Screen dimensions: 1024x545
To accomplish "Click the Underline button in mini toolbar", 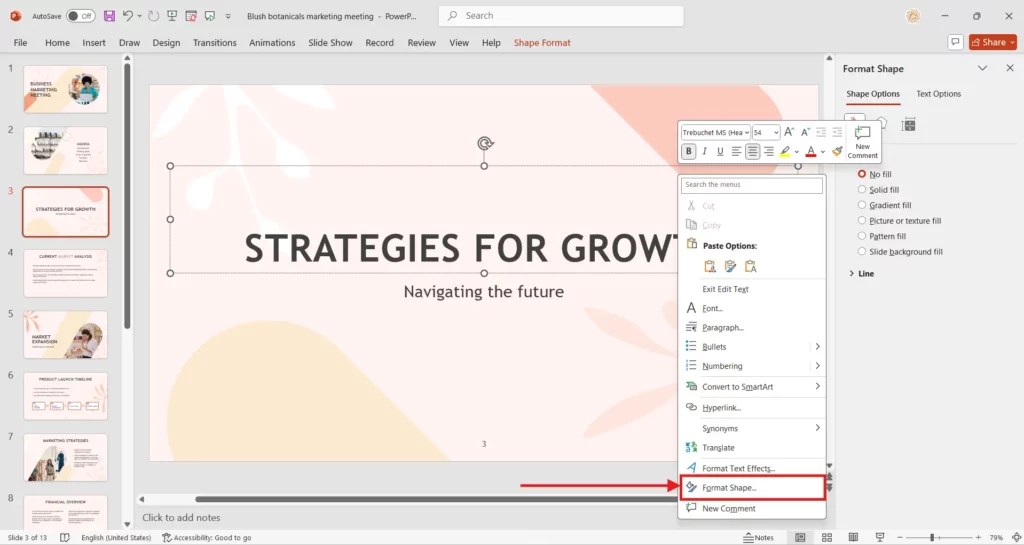I will (720, 152).
